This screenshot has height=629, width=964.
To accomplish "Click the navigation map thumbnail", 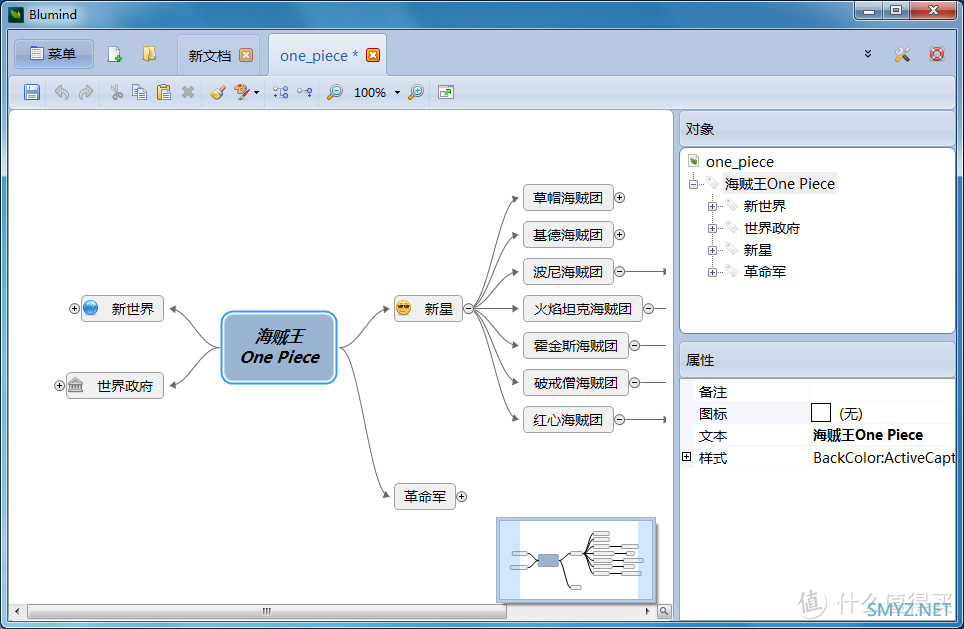I will (575, 560).
